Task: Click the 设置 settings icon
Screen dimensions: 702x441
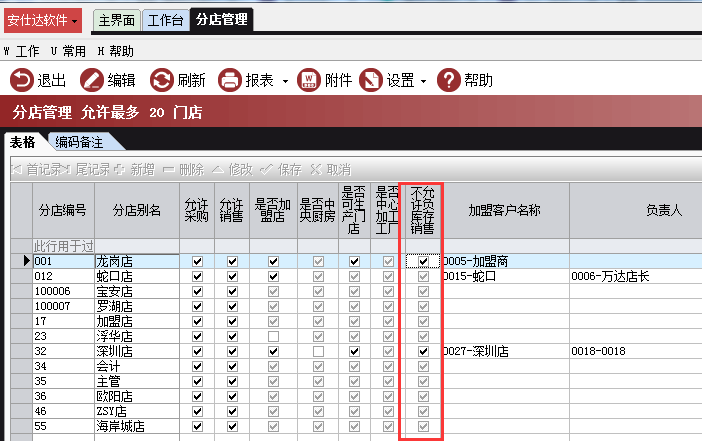Action: point(371,80)
